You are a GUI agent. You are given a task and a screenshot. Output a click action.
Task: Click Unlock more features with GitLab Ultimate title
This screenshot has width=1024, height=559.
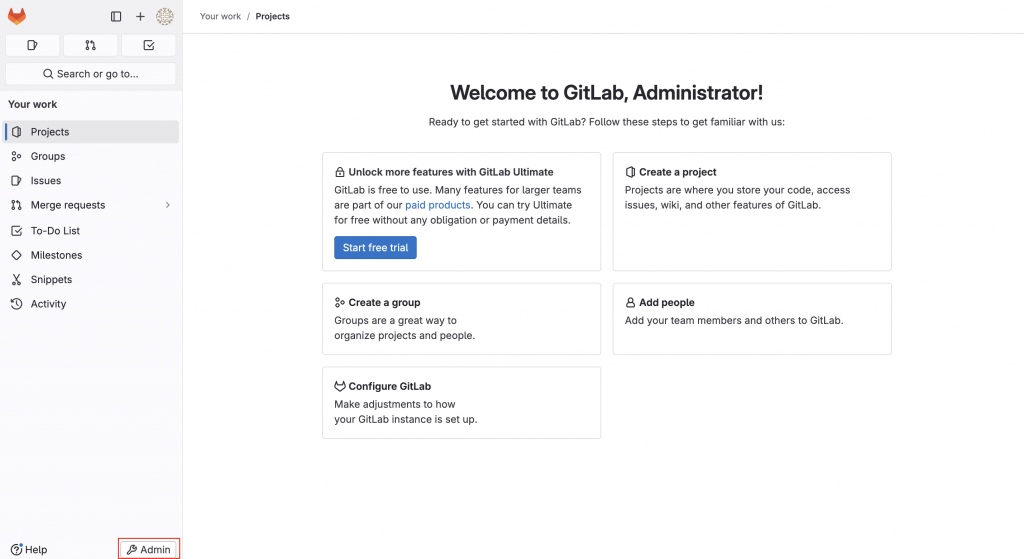[451, 172]
